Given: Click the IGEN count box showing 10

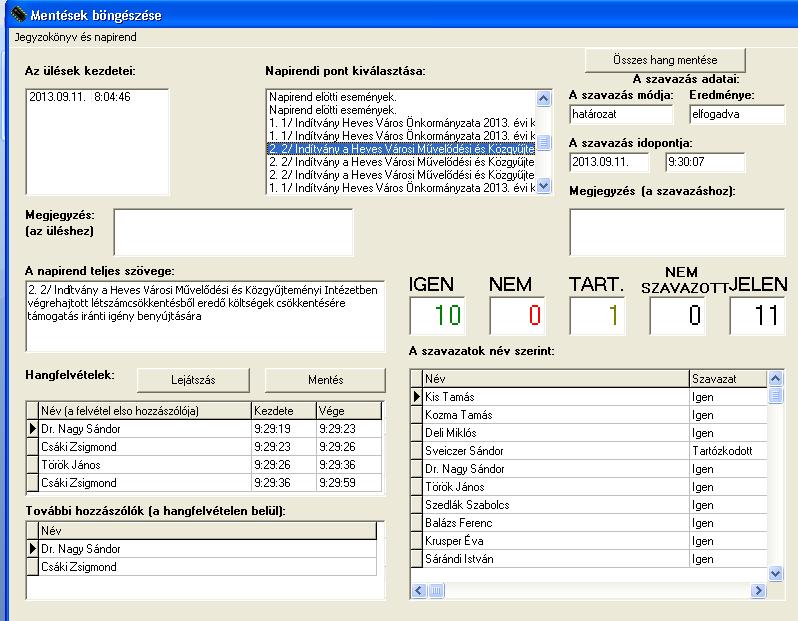Looking at the screenshot, I should click(438, 316).
